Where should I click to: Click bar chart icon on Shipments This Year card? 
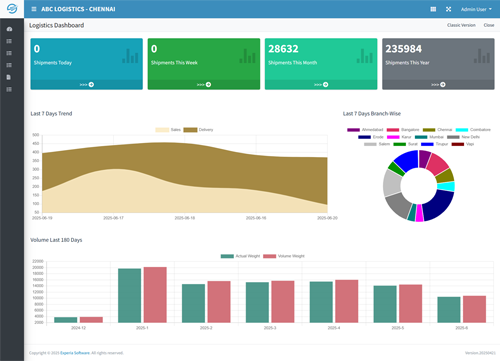point(482,56)
